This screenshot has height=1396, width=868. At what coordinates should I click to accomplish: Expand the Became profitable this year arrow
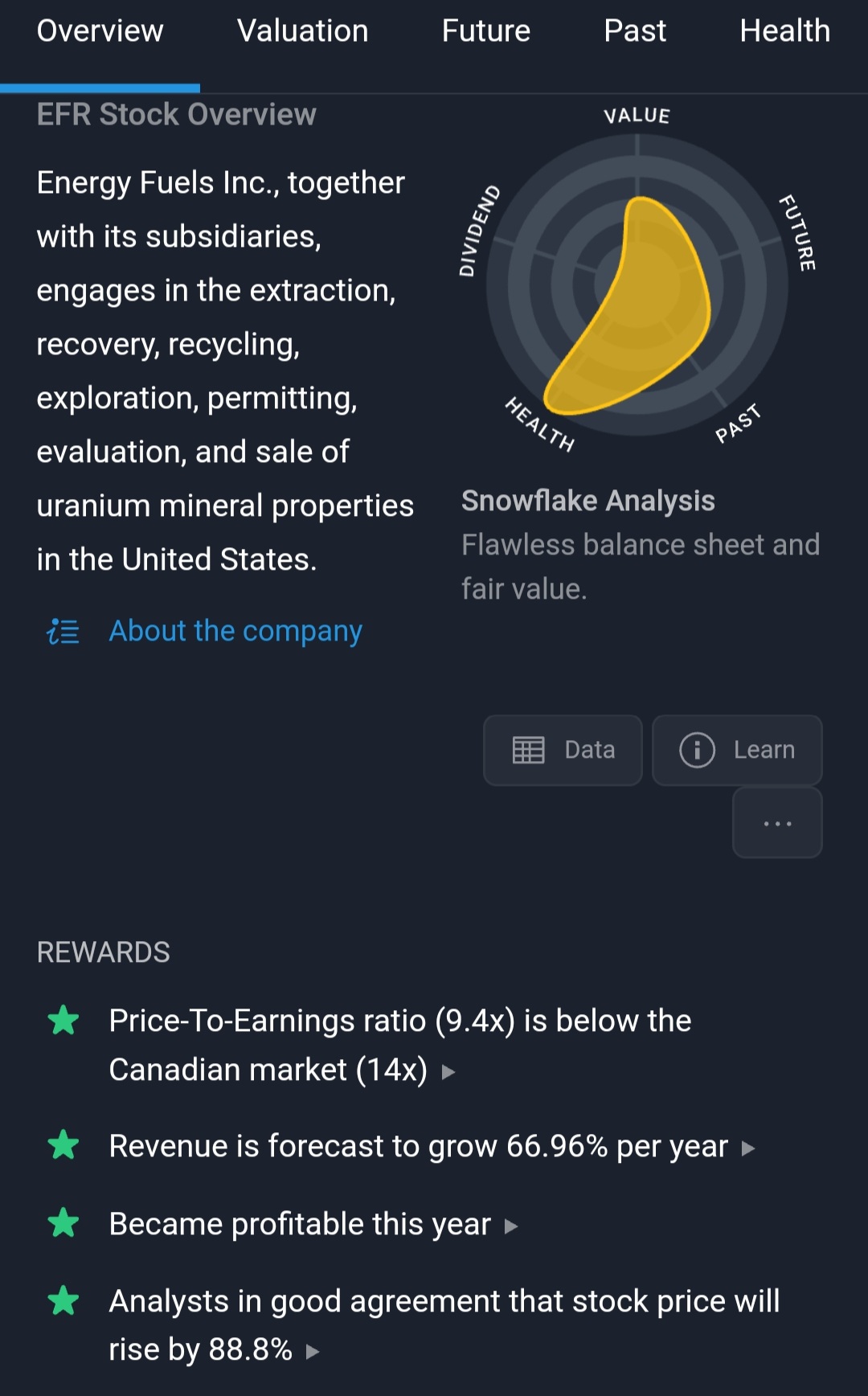pos(511,1226)
